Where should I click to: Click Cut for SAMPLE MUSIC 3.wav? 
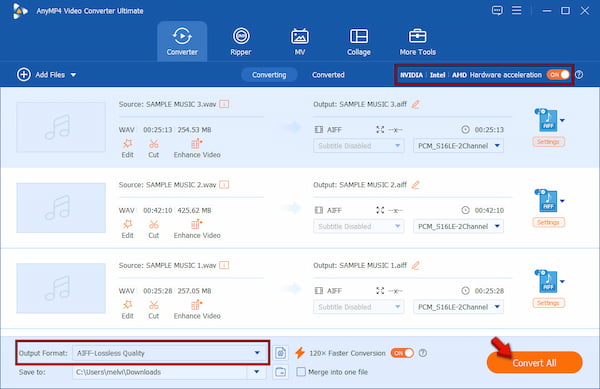pos(153,149)
